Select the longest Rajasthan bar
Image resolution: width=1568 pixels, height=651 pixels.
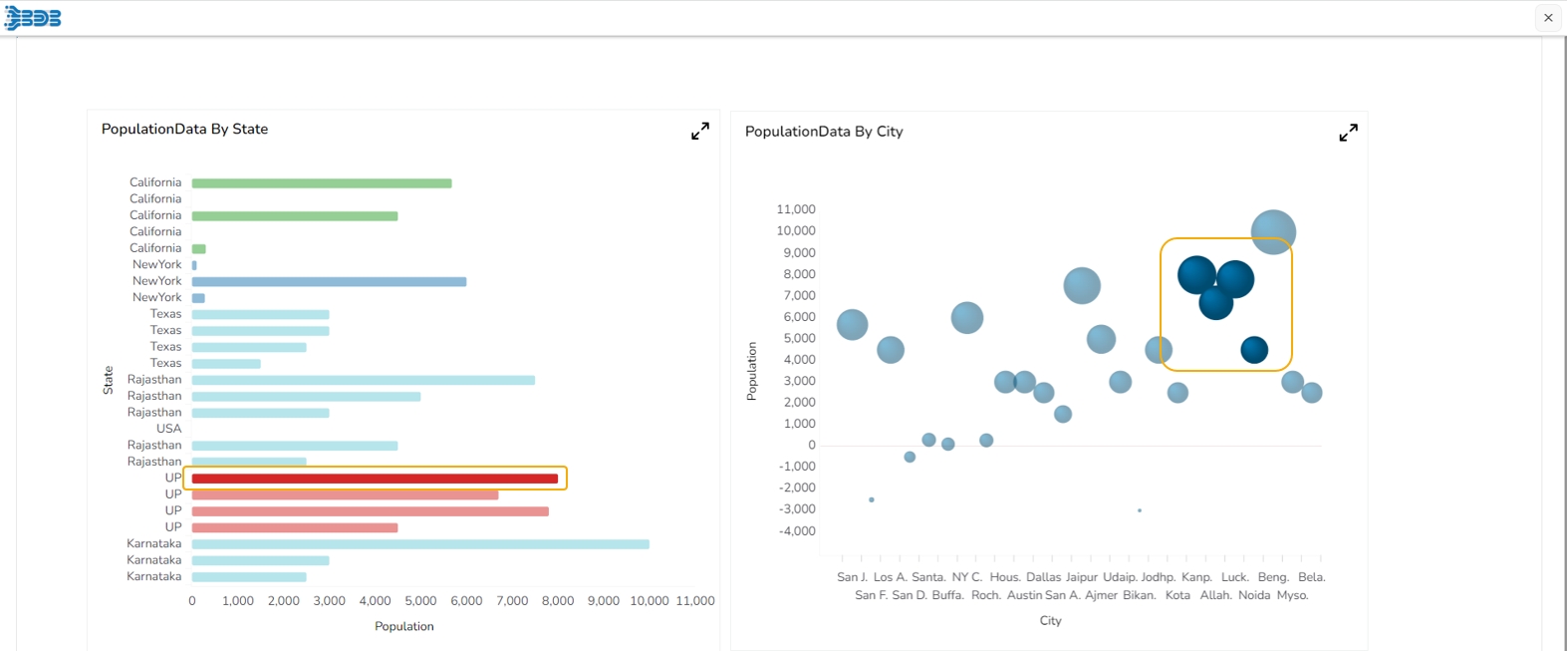[x=363, y=380]
